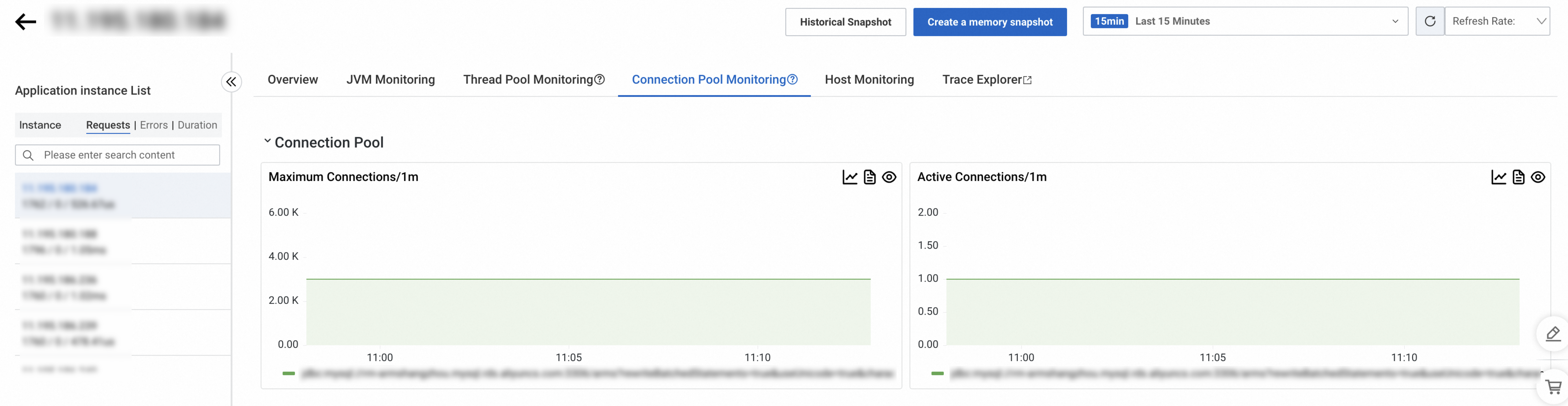Toggle eye icon on Maximum Connections chart
This screenshot has height=406, width=1568.
pyautogui.click(x=889, y=177)
